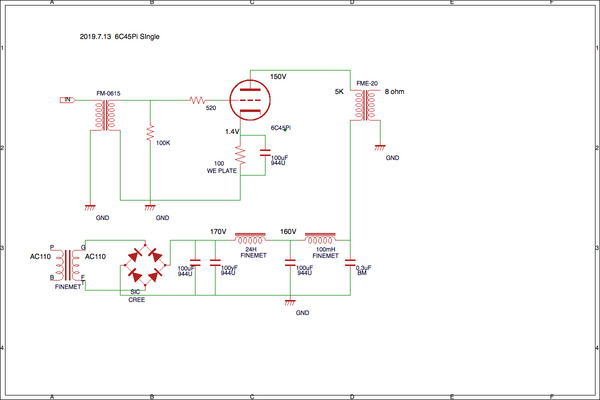
Task: Click the 1.4V cathode voltage label
Action: point(232,132)
